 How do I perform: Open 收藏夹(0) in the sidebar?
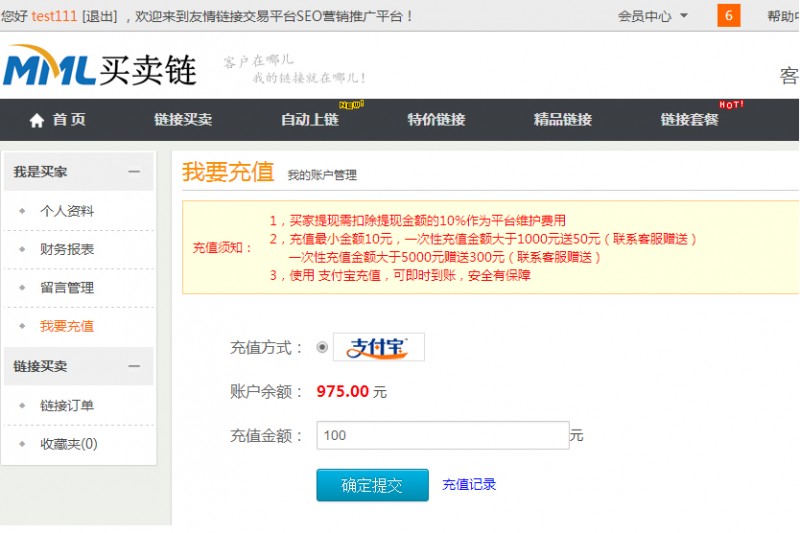[x=69, y=444]
